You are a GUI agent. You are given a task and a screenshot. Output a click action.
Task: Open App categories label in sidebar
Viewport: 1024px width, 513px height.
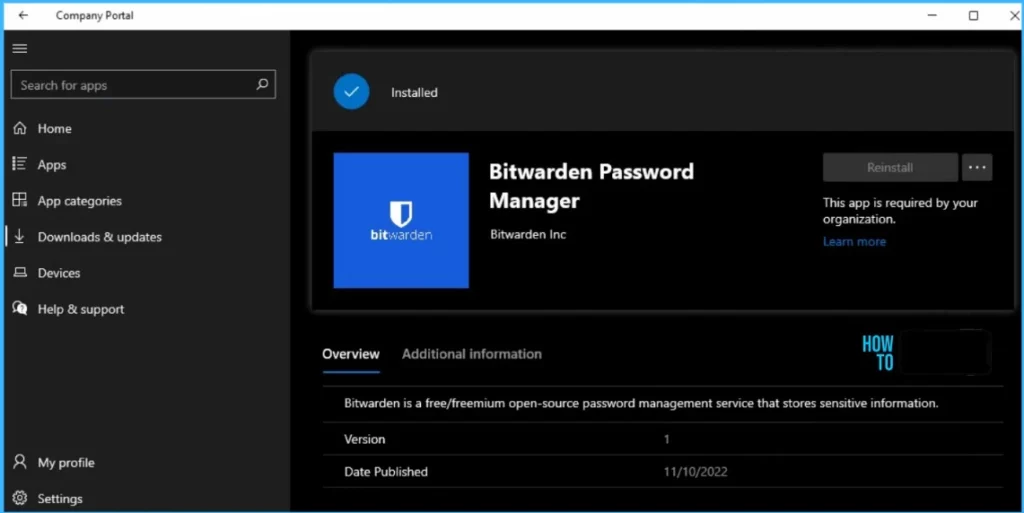pyautogui.click(x=79, y=201)
